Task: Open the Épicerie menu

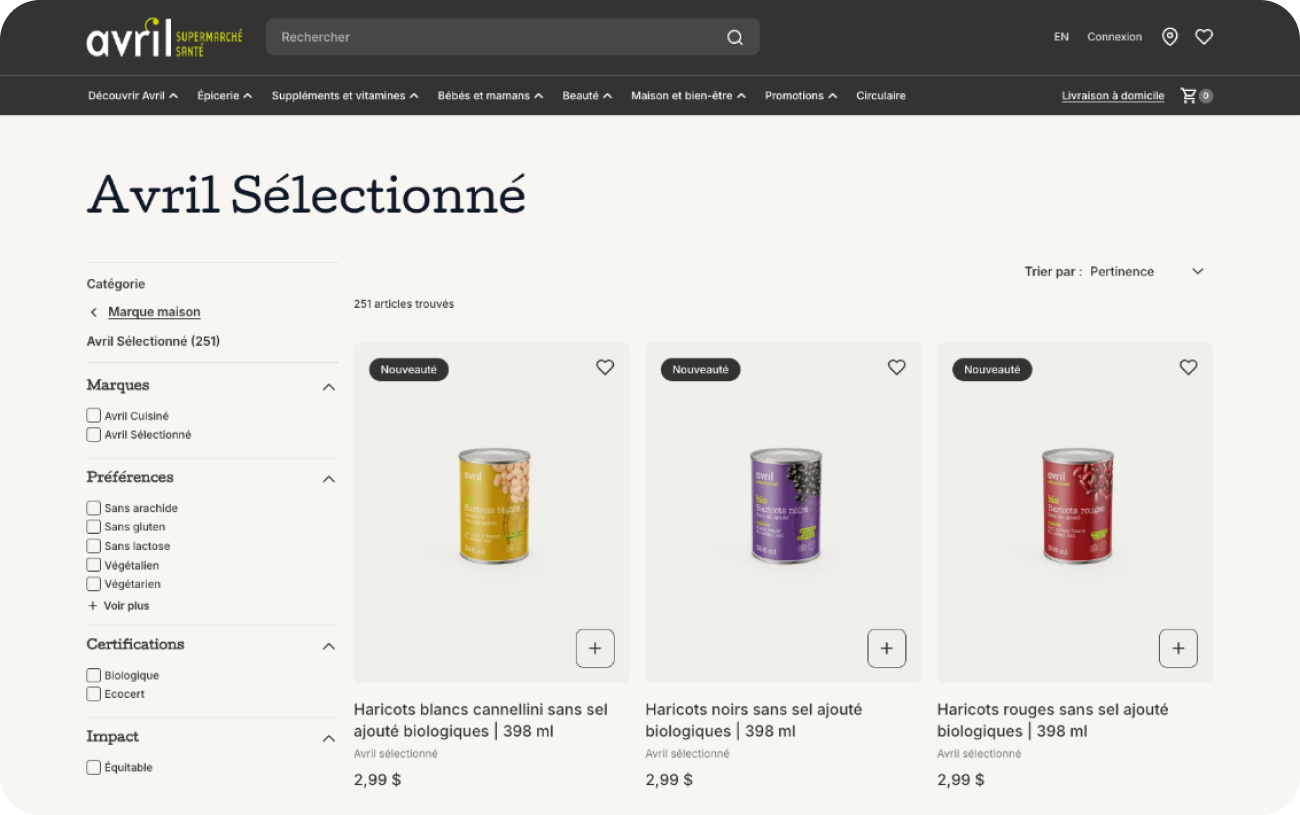Action: coord(224,96)
